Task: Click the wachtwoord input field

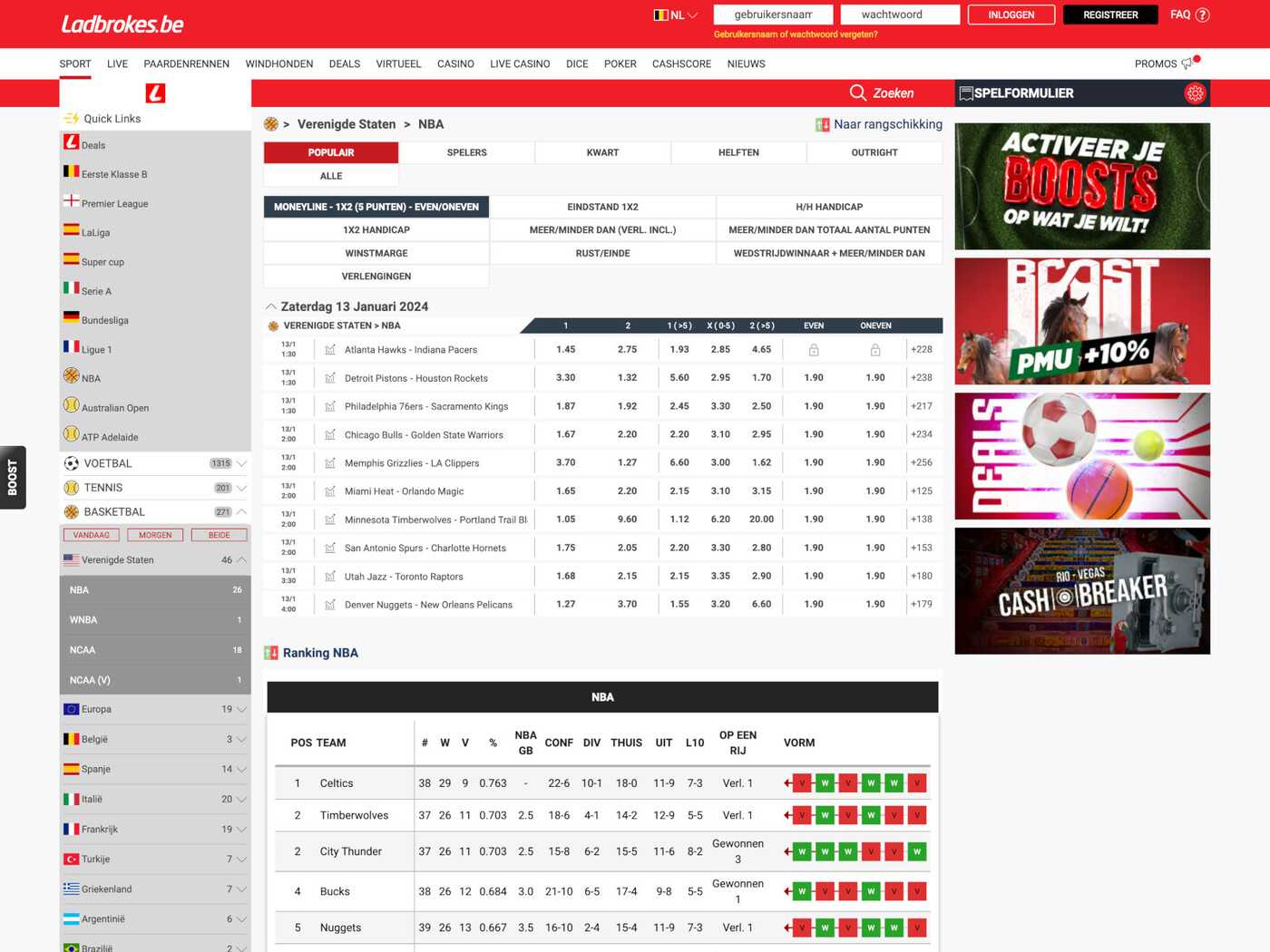Action: tap(900, 15)
